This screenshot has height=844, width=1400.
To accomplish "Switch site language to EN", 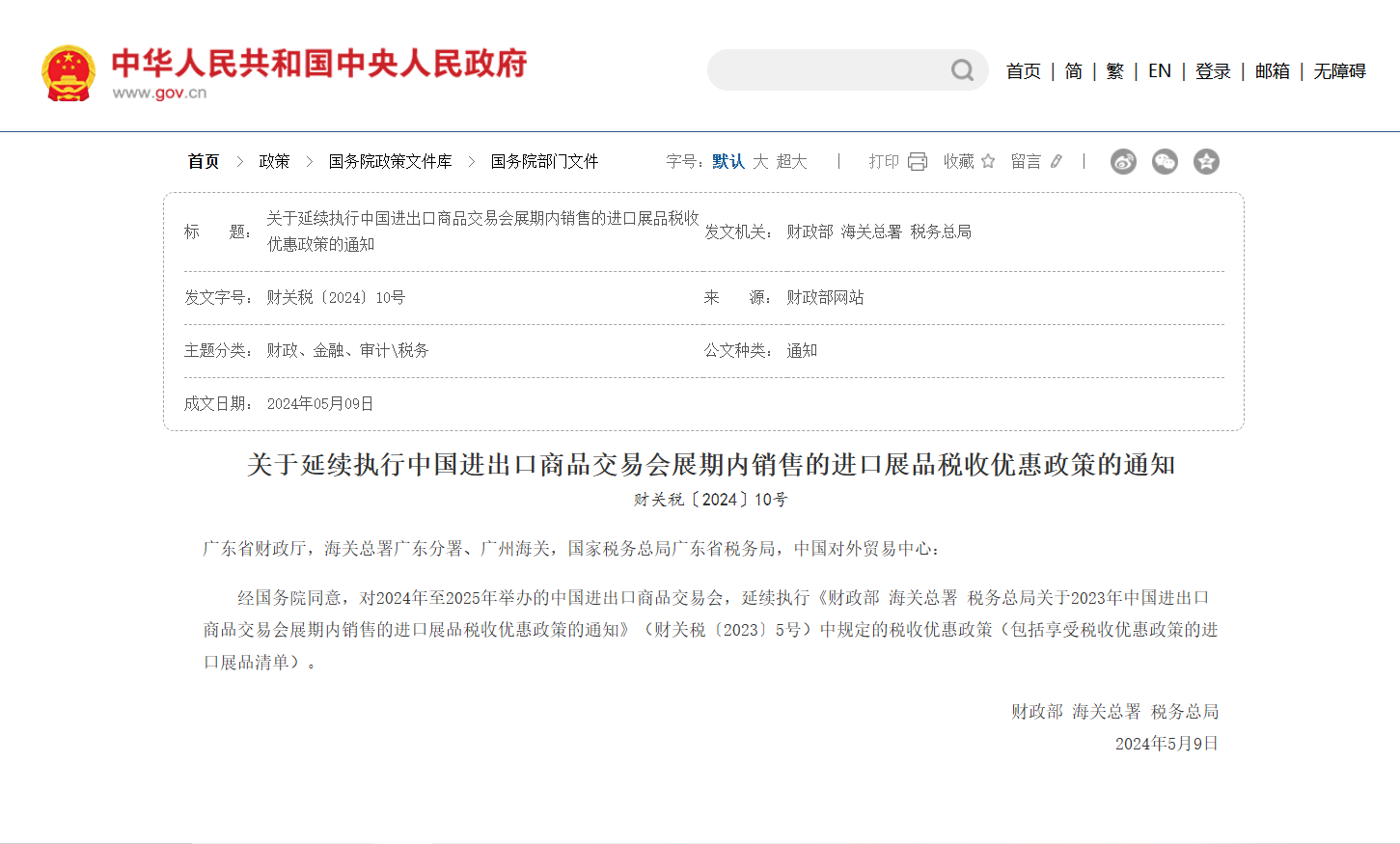I will coord(1160,71).
